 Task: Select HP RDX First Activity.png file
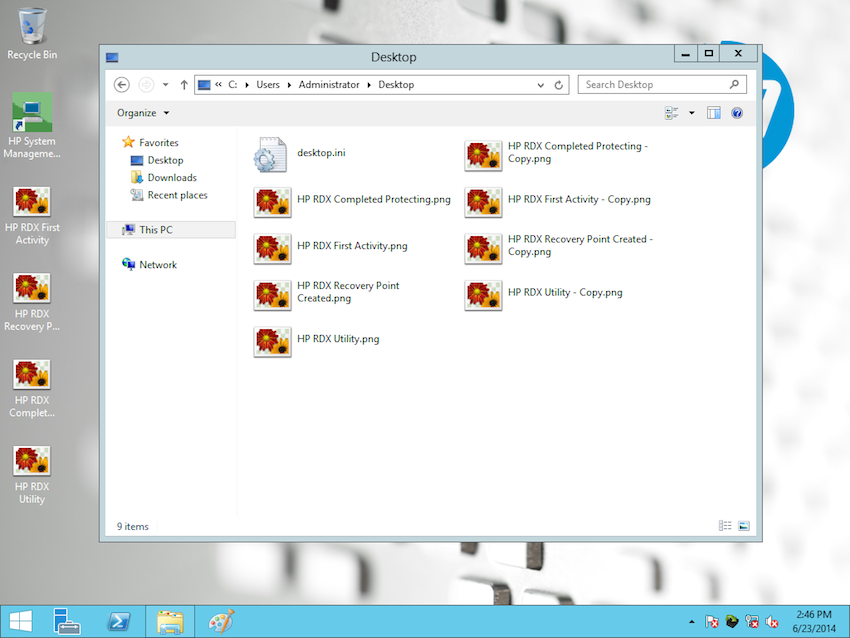click(331, 248)
